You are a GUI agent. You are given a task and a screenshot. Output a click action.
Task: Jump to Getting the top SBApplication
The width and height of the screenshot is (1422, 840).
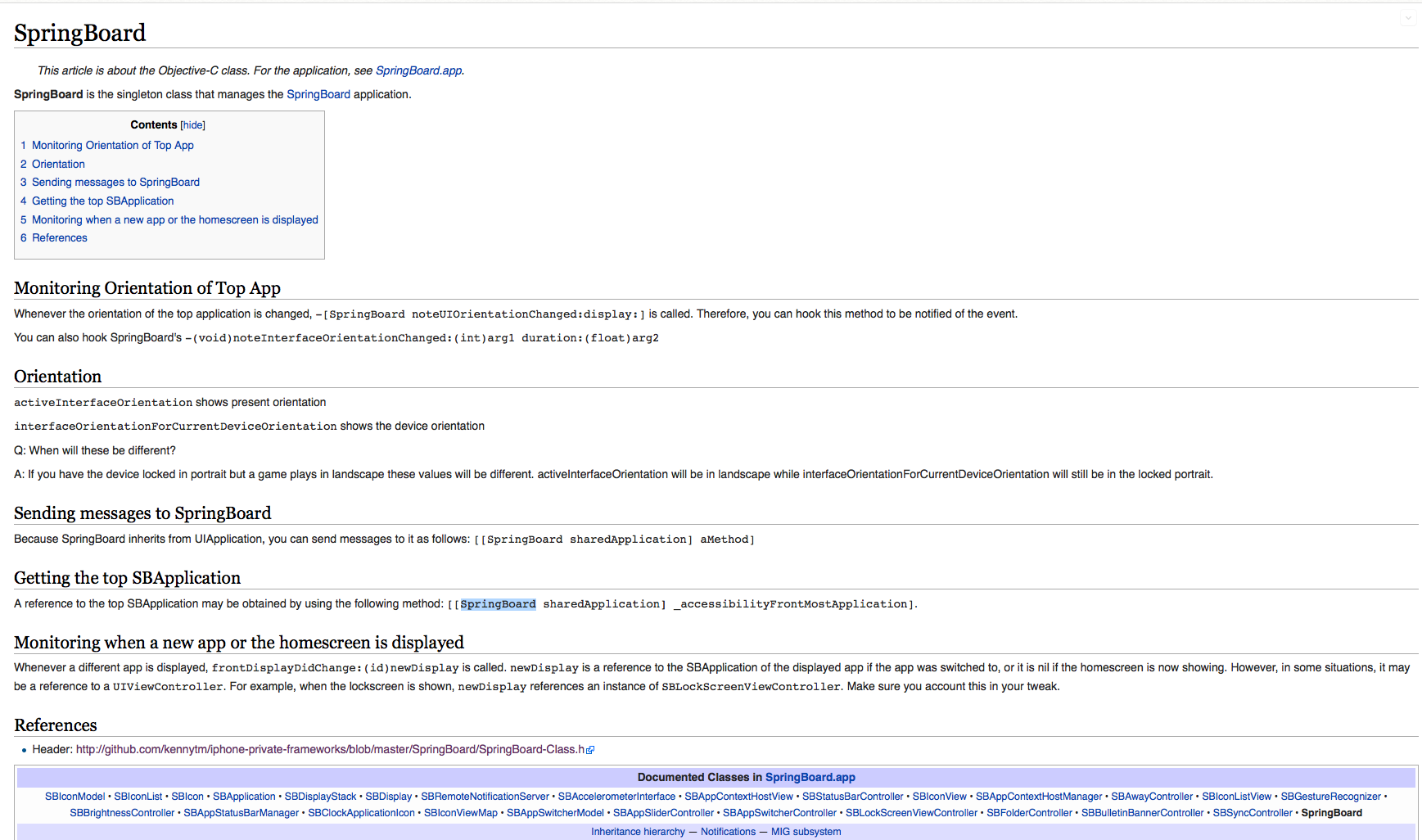pyautogui.click(x=102, y=201)
